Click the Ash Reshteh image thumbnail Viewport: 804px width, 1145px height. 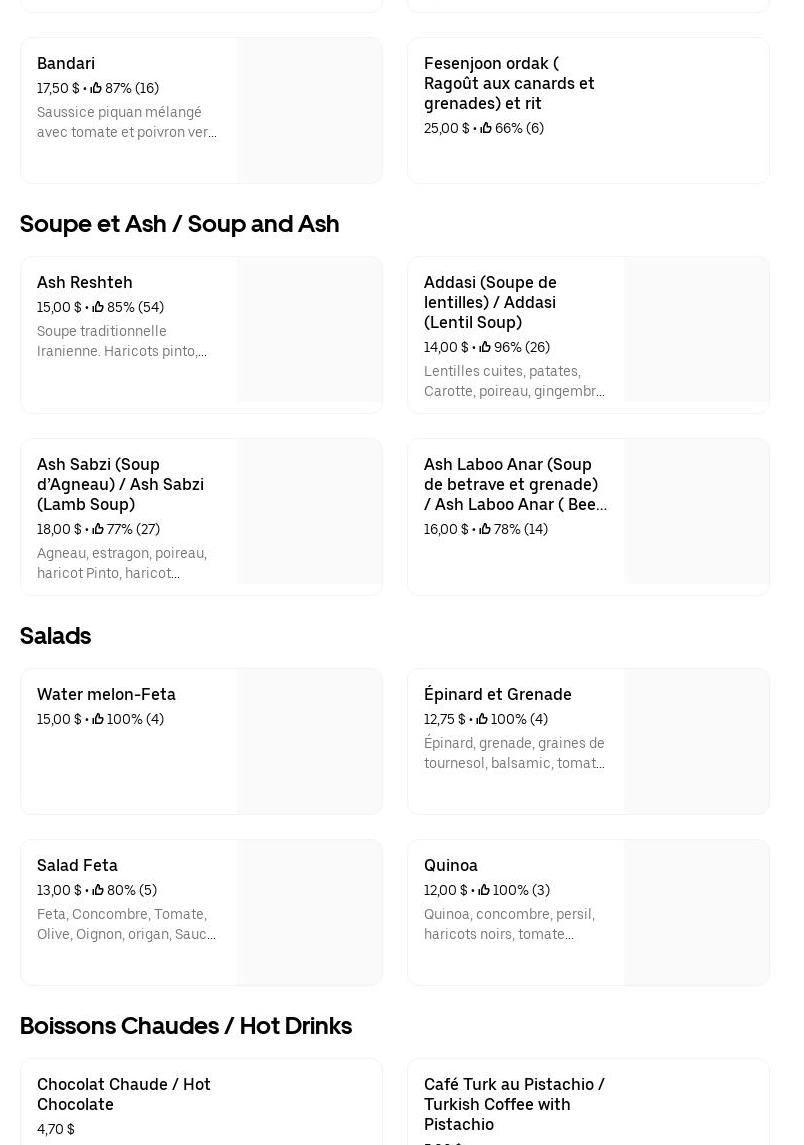pyautogui.click(x=309, y=330)
